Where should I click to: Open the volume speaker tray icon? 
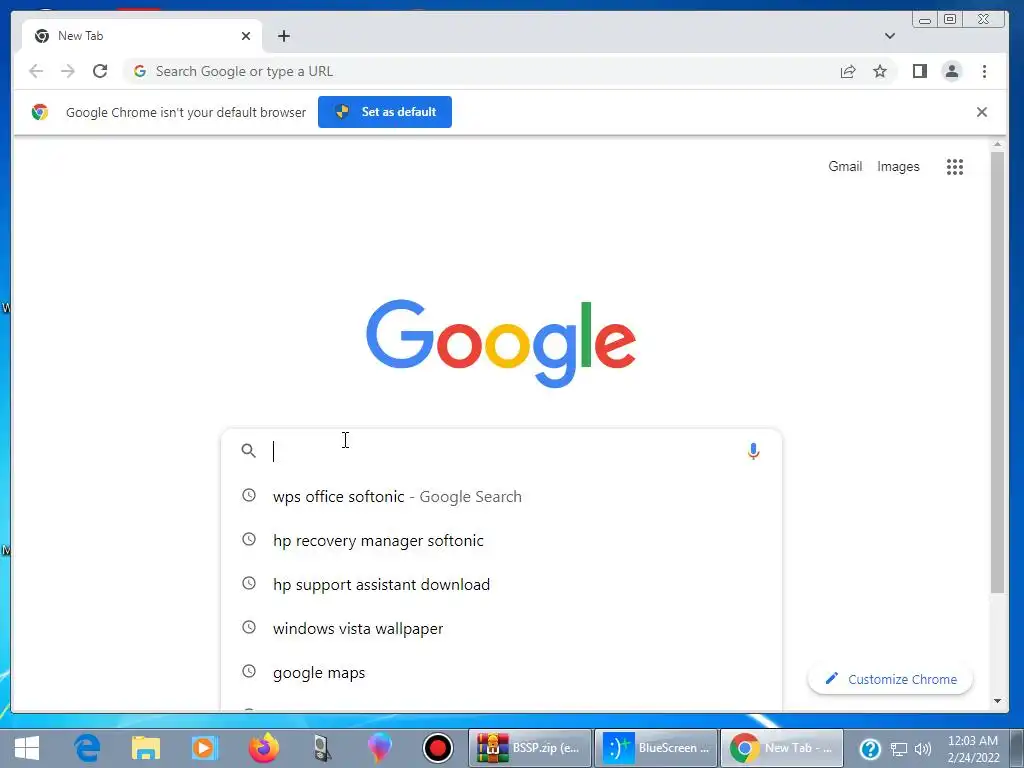click(923, 749)
